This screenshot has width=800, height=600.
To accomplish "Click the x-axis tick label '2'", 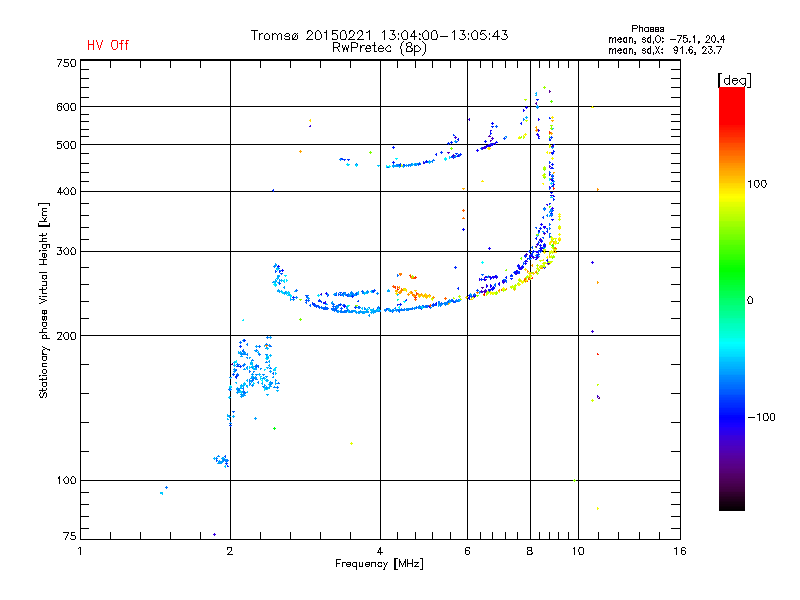I will click(x=230, y=551).
